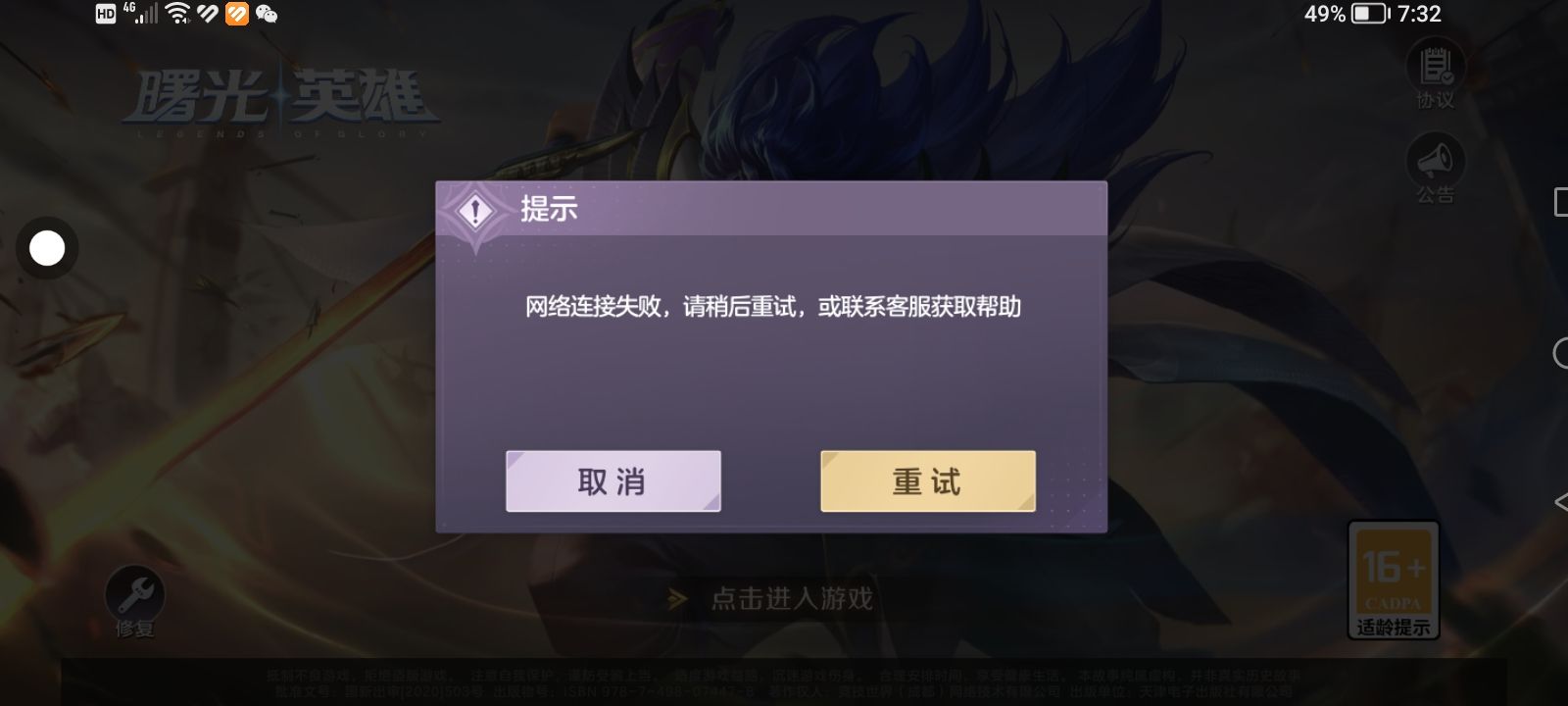Image resolution: width=1568 pixels, height=706 pixels.
Task: Tap the system home circle on the edge
Action: pos(1561,353)
